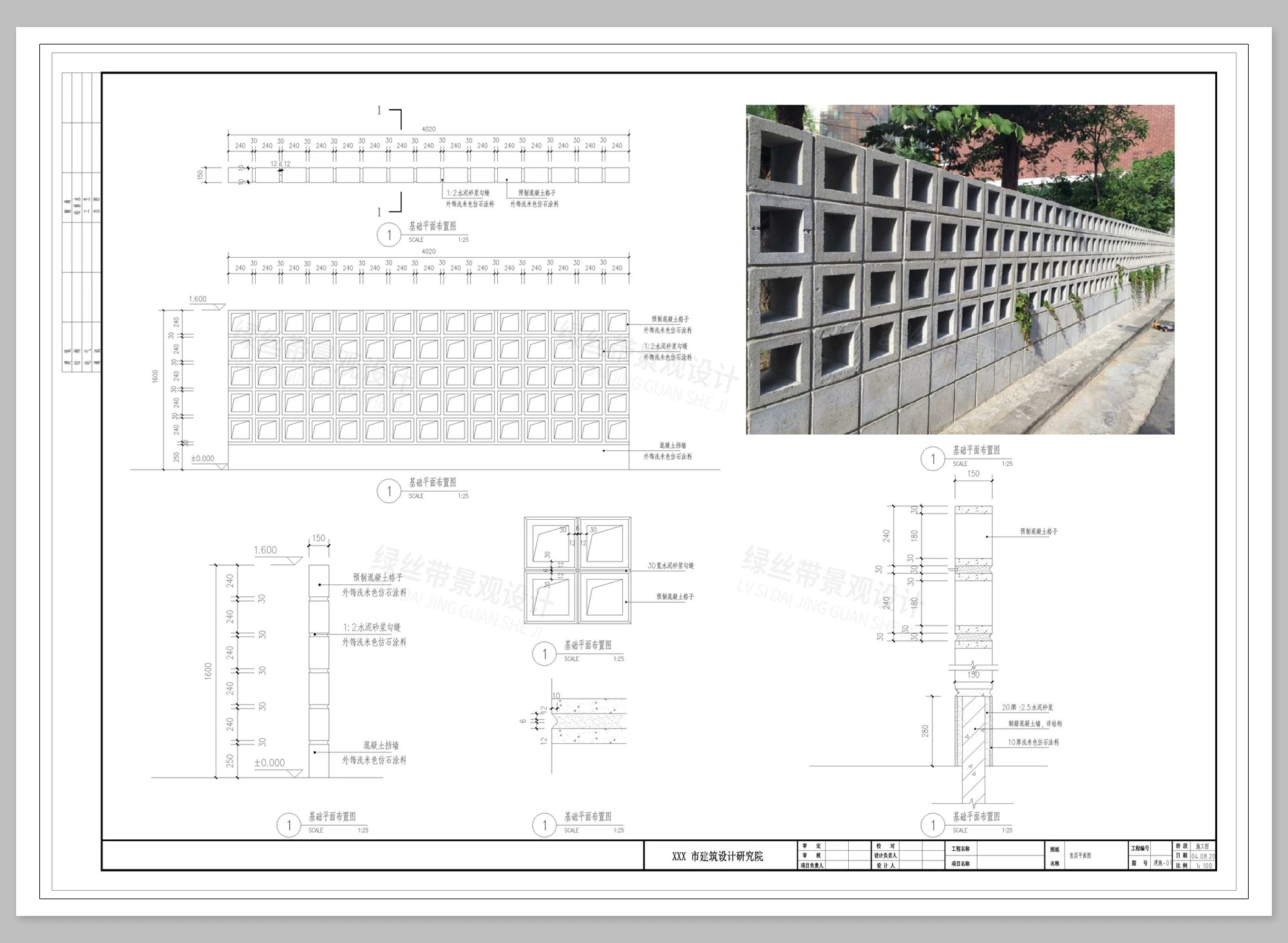Screen dimensions: 1288x943
Task: Click the date cell showing 04.08.20
Action: coord(1202,856)
